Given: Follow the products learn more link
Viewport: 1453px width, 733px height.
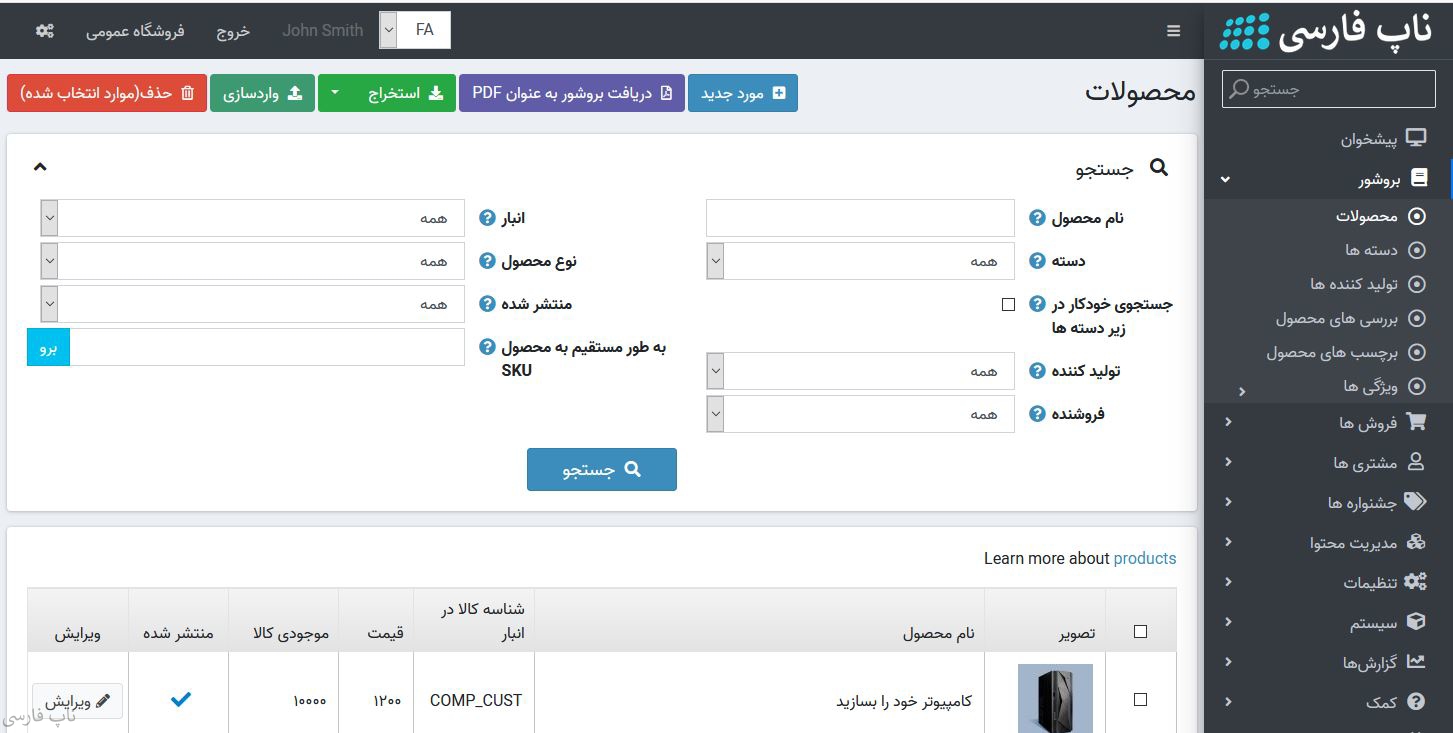Looking at the screenshot, I should (1144, 558).
